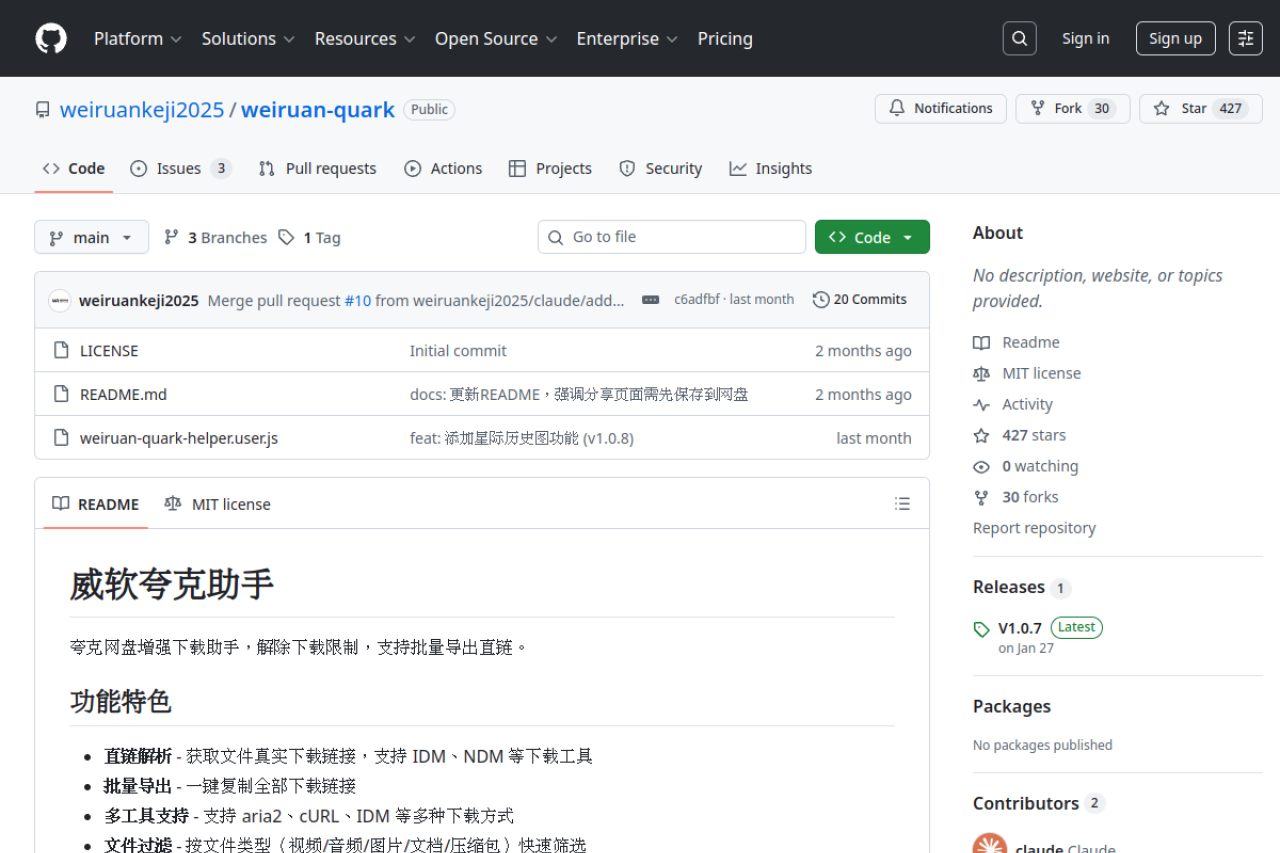Open the weiruankeji2025 avatar in commit row
Image resolution: width=1280 pixels, height=853 pixels.
coord(60,300)
